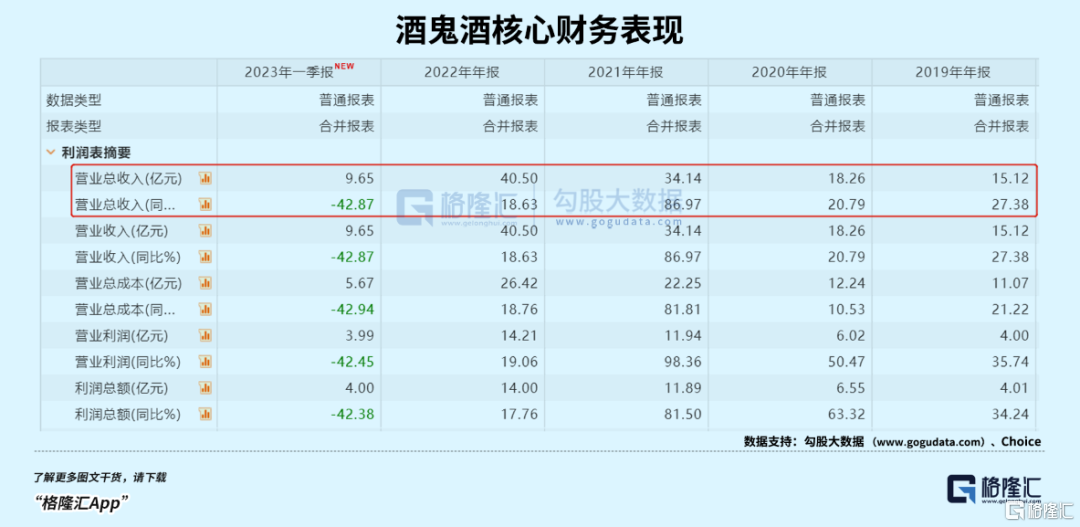Click the green -42.94 cell

353,309
